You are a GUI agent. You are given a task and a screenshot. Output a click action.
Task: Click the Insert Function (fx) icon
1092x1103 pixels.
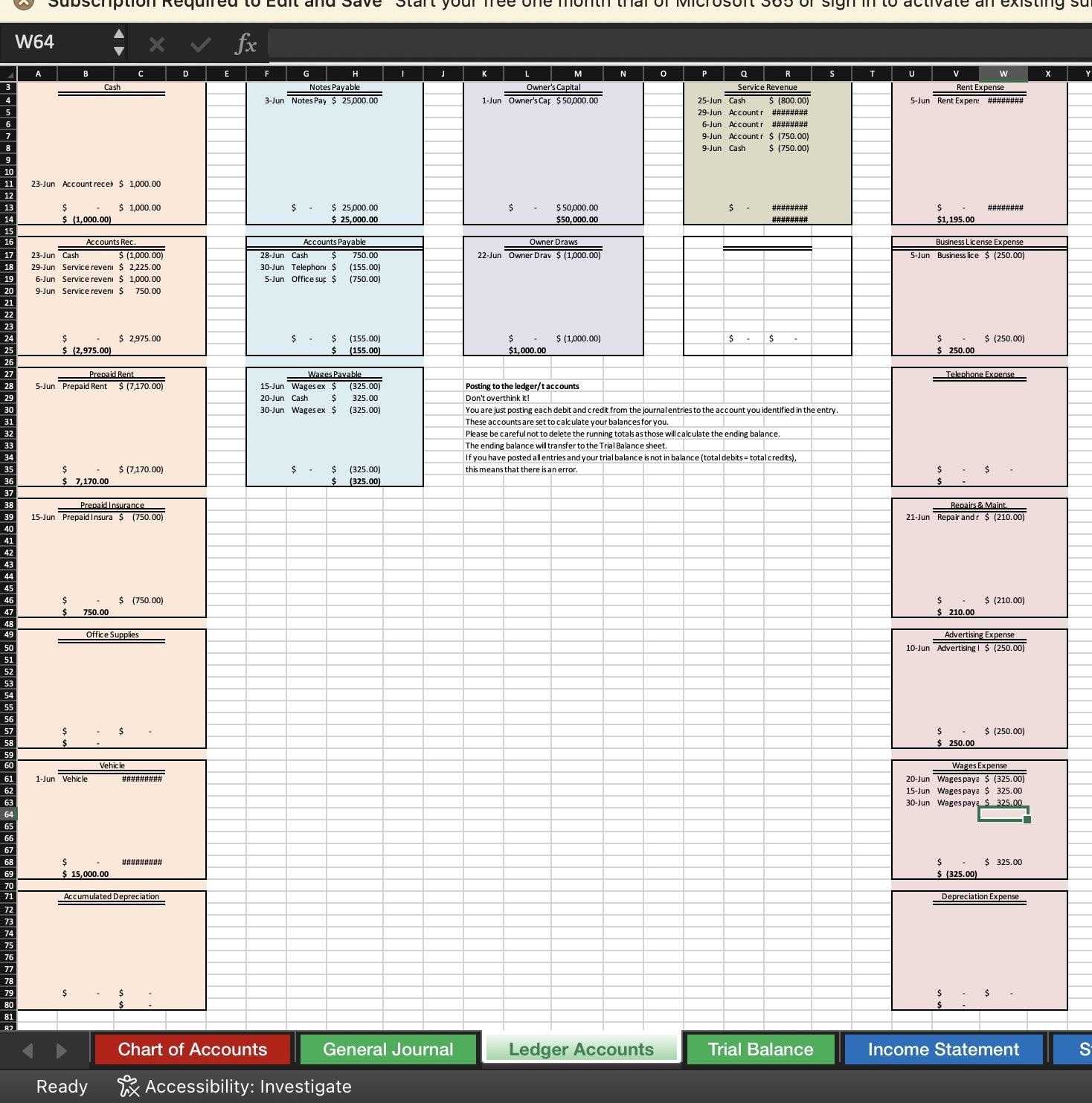click(245, 42)
